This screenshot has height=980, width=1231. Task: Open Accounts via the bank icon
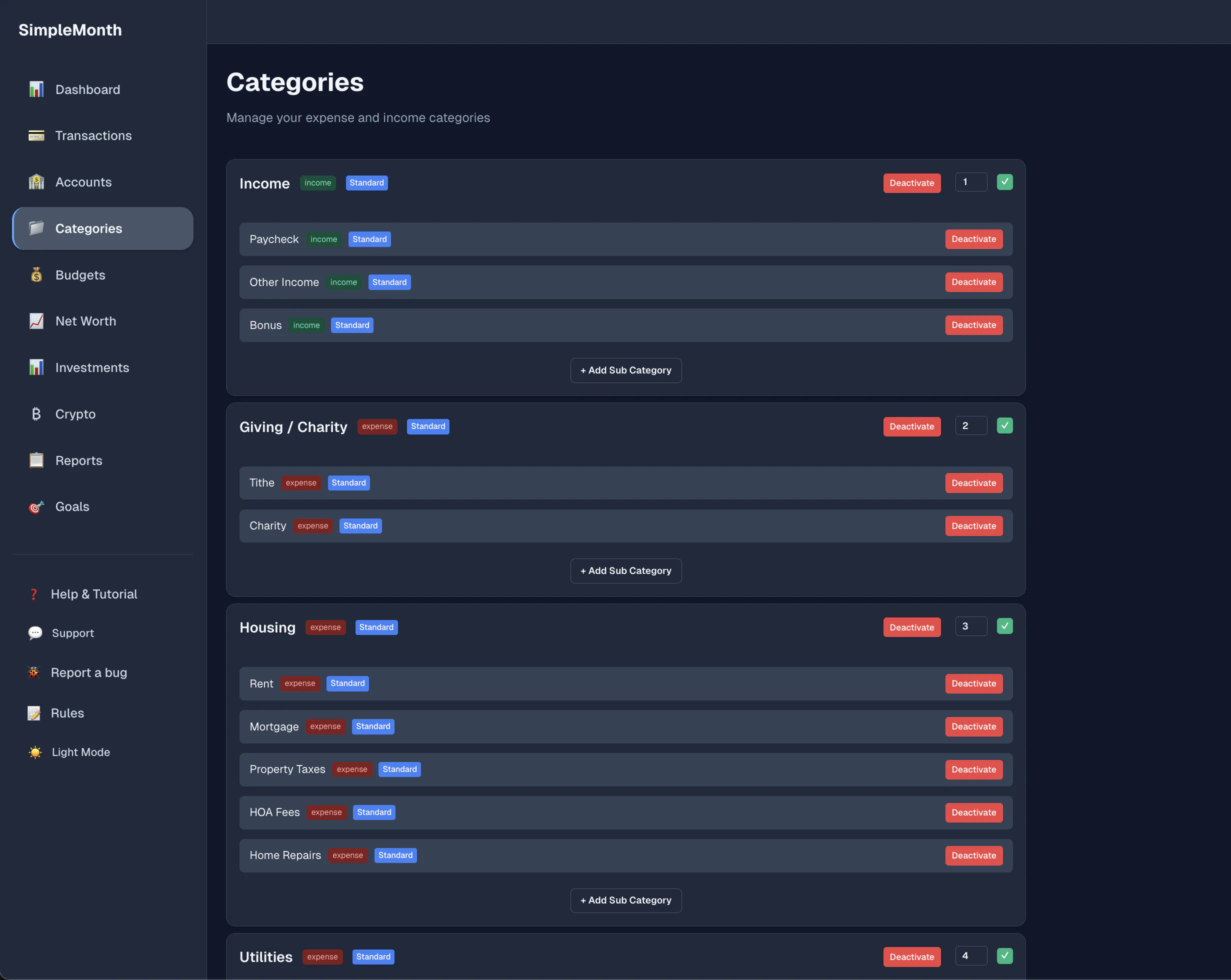coord(36,181)
